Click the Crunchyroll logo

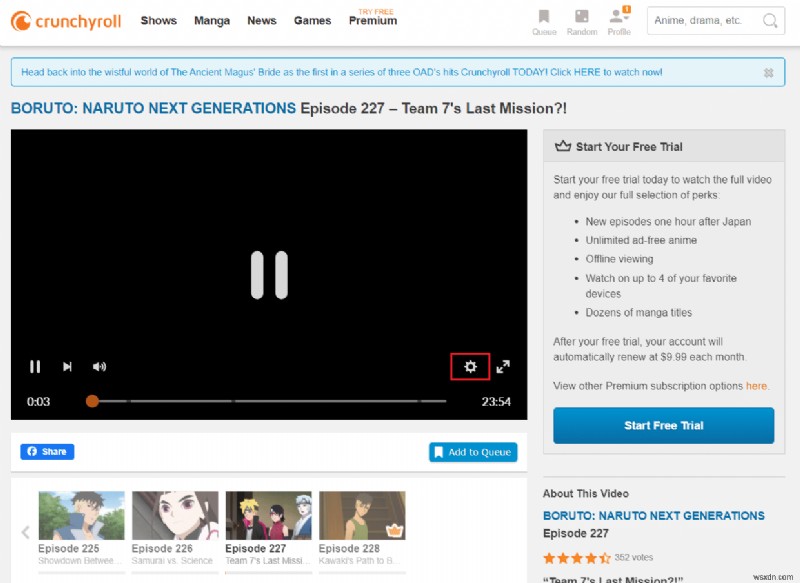(x=65, y=20)
